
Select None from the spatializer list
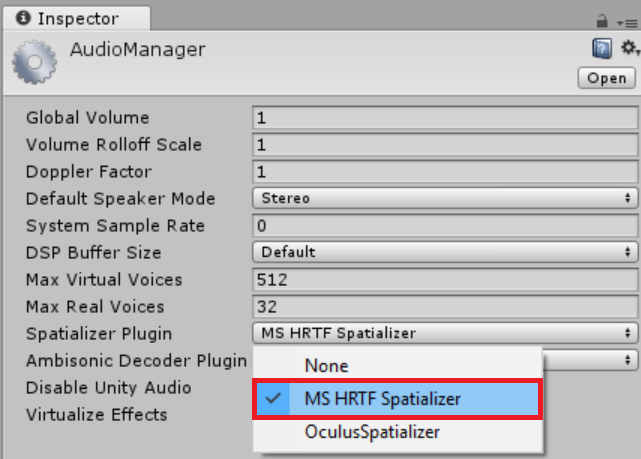point(326,366)
